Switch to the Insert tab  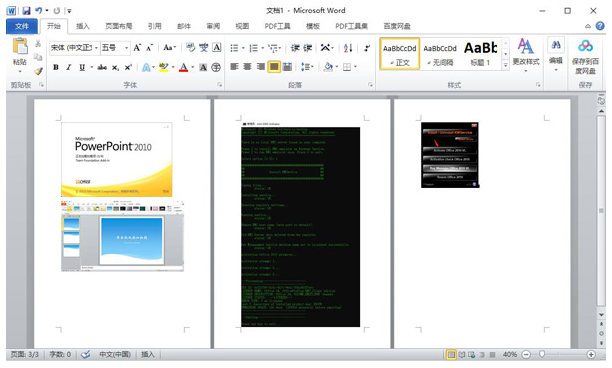click(x=83, y=26)
